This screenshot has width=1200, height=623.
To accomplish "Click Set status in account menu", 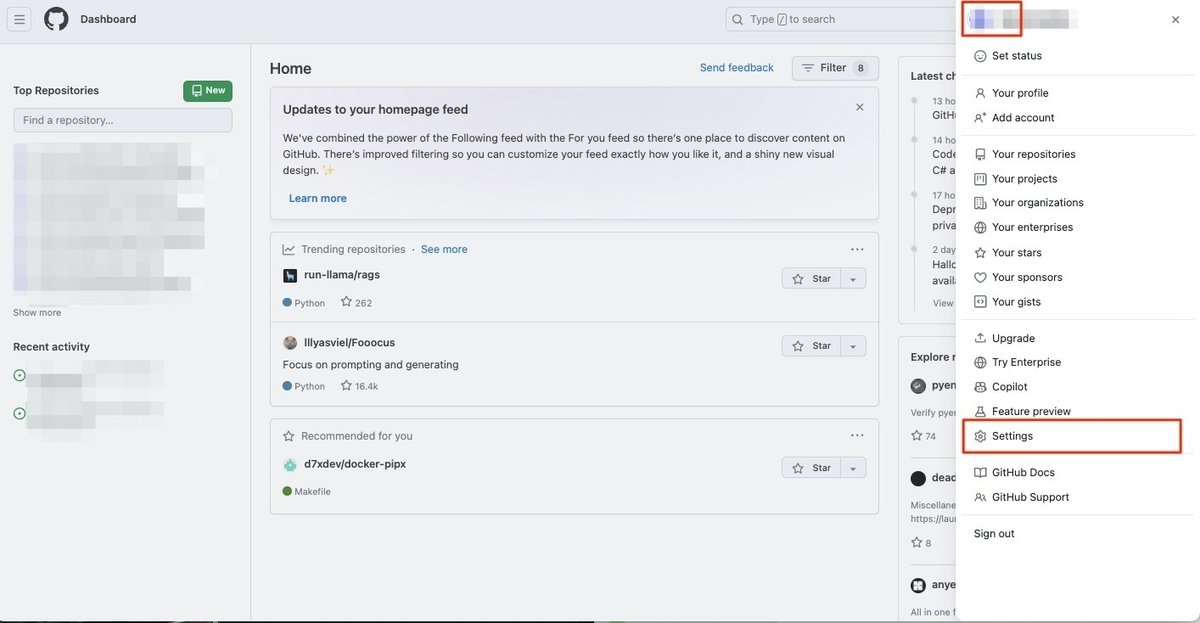I will click(x=1016, y=56).
